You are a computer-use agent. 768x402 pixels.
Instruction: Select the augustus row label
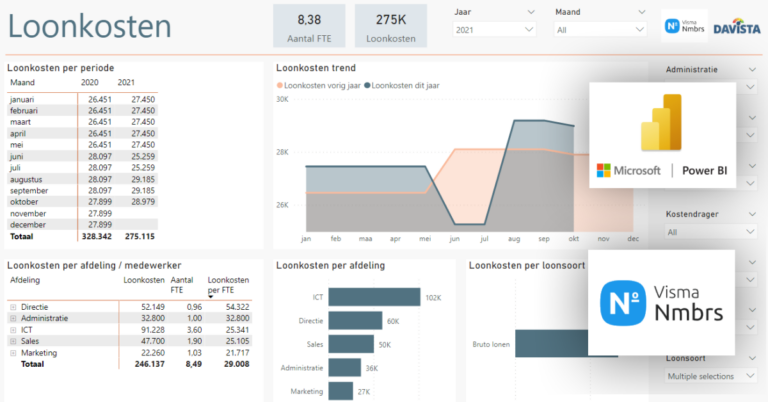click(26, 180)
